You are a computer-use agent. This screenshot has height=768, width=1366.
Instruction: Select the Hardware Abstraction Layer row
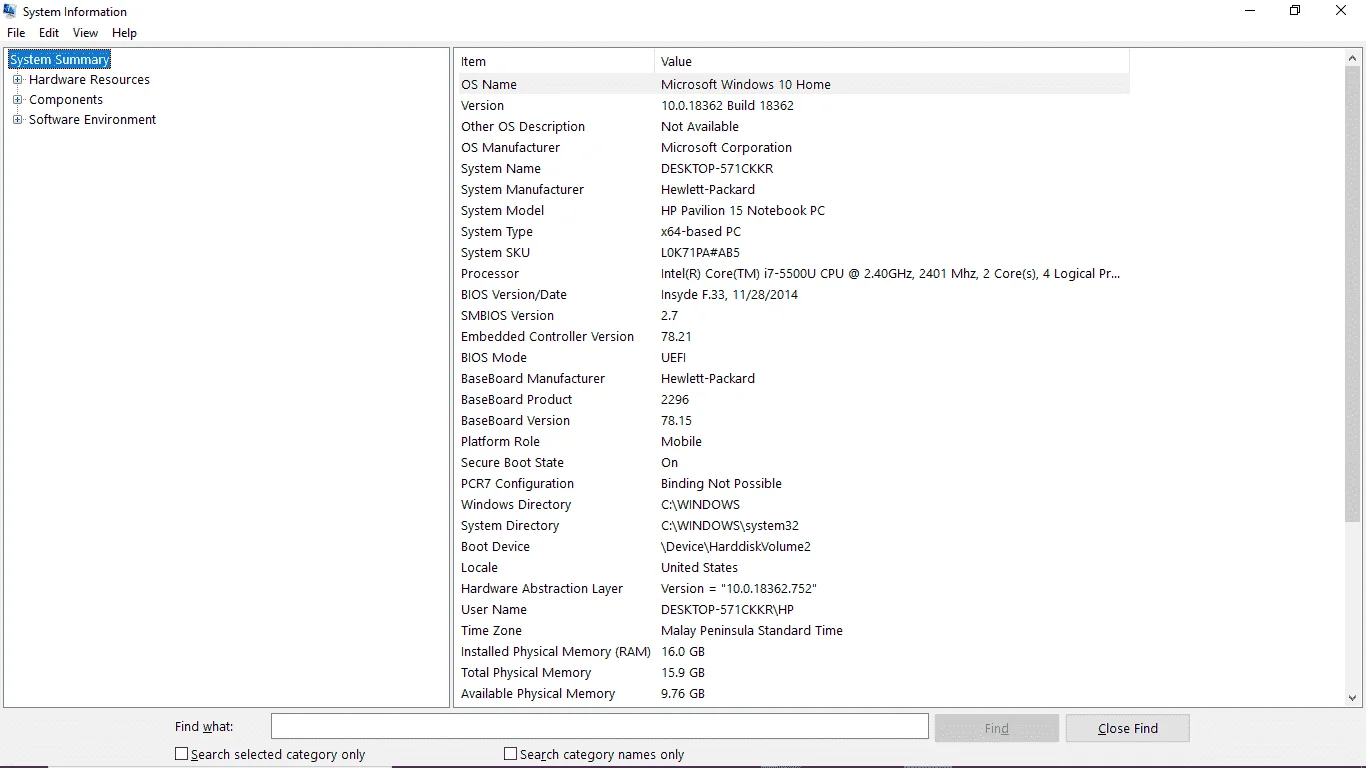pyautogui.click(x=794, y=589)
